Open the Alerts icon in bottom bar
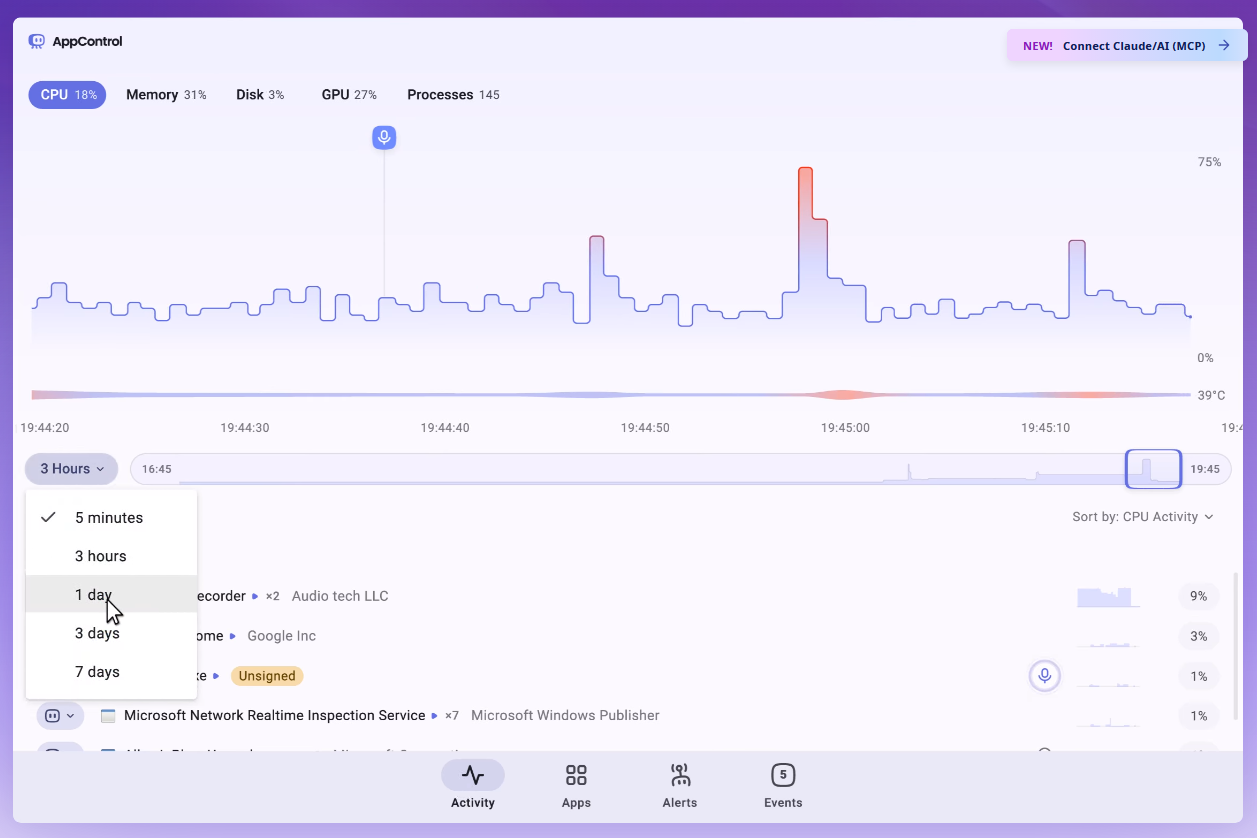 click(680, 775)
